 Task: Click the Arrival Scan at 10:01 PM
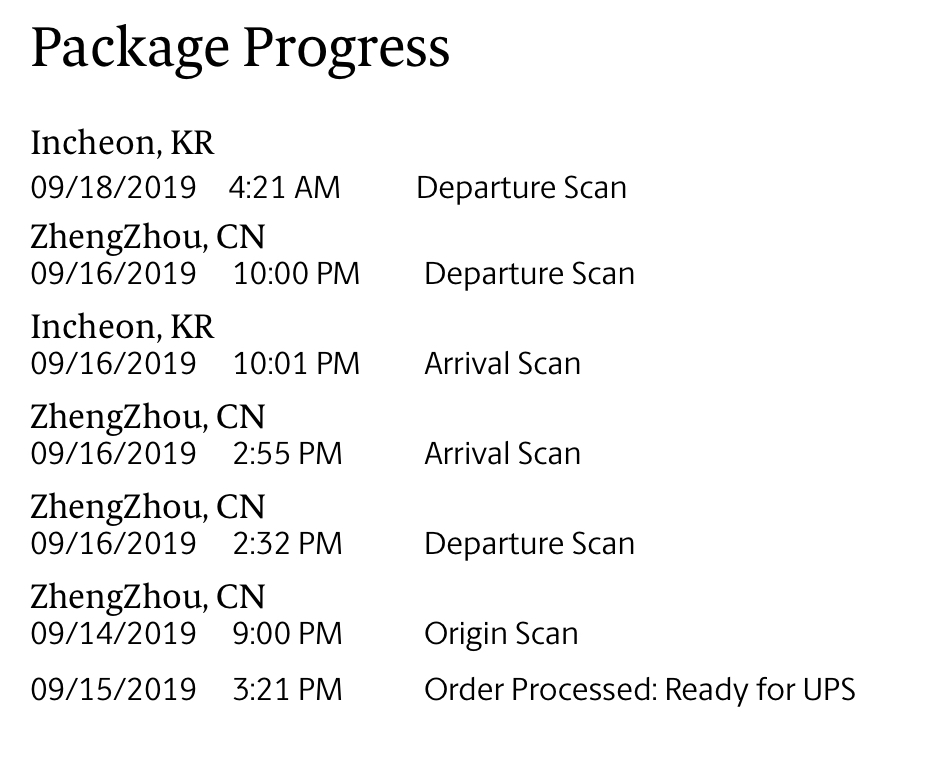pos(502,364)
